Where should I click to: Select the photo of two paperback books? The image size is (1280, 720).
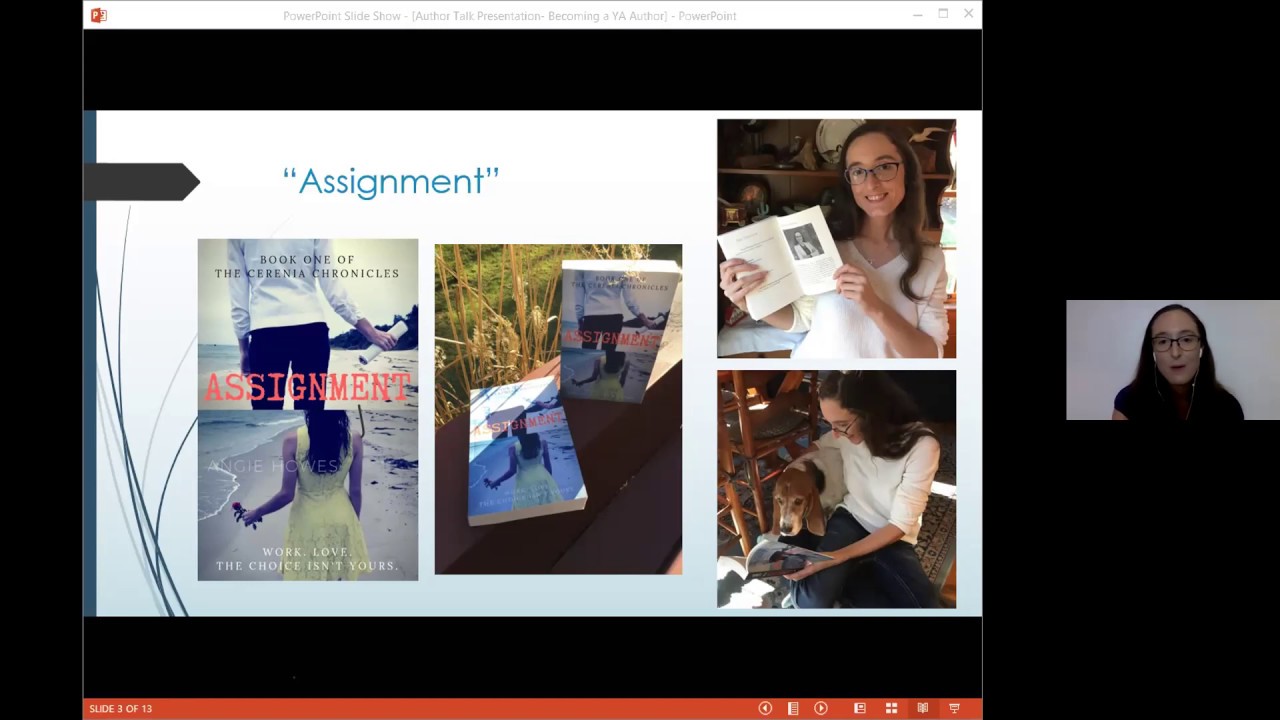(x=558, y=409)
